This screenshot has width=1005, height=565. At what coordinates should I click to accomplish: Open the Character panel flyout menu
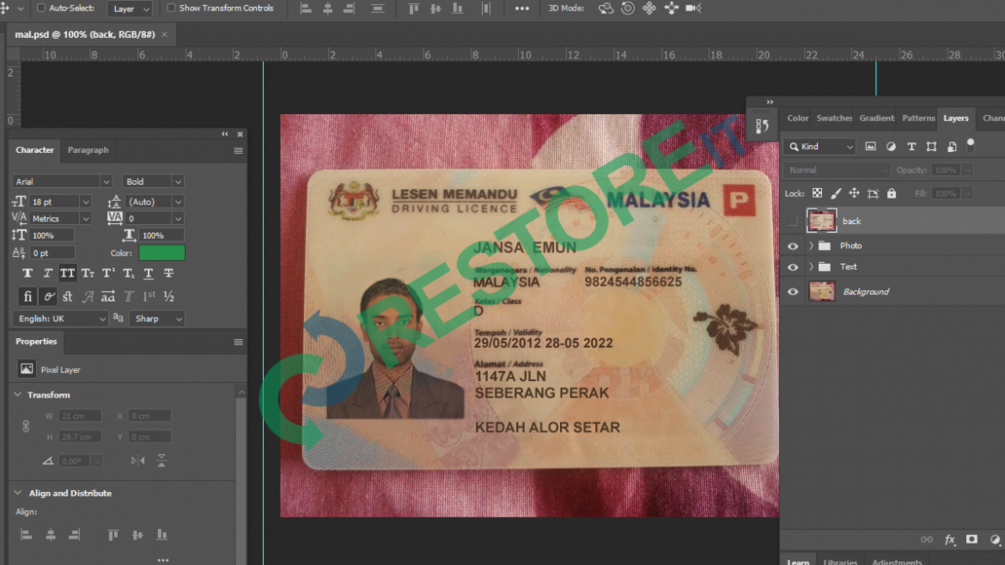[x=238, y=151]
